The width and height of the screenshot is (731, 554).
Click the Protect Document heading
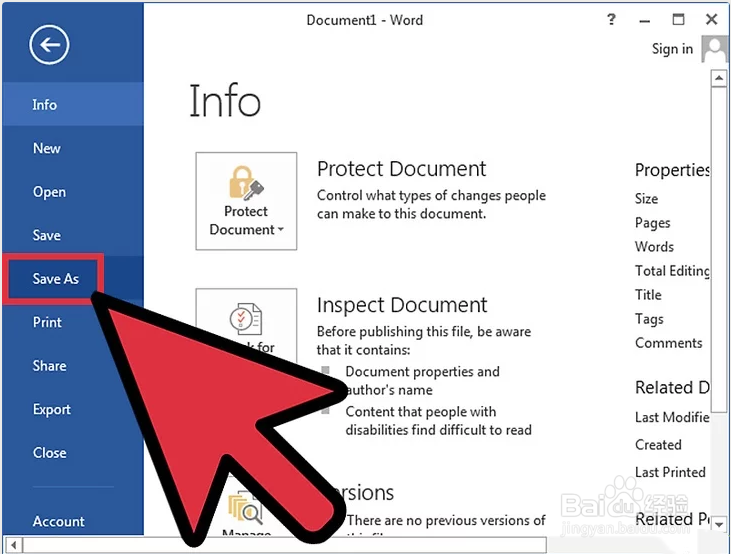click(x=401, y=169)
